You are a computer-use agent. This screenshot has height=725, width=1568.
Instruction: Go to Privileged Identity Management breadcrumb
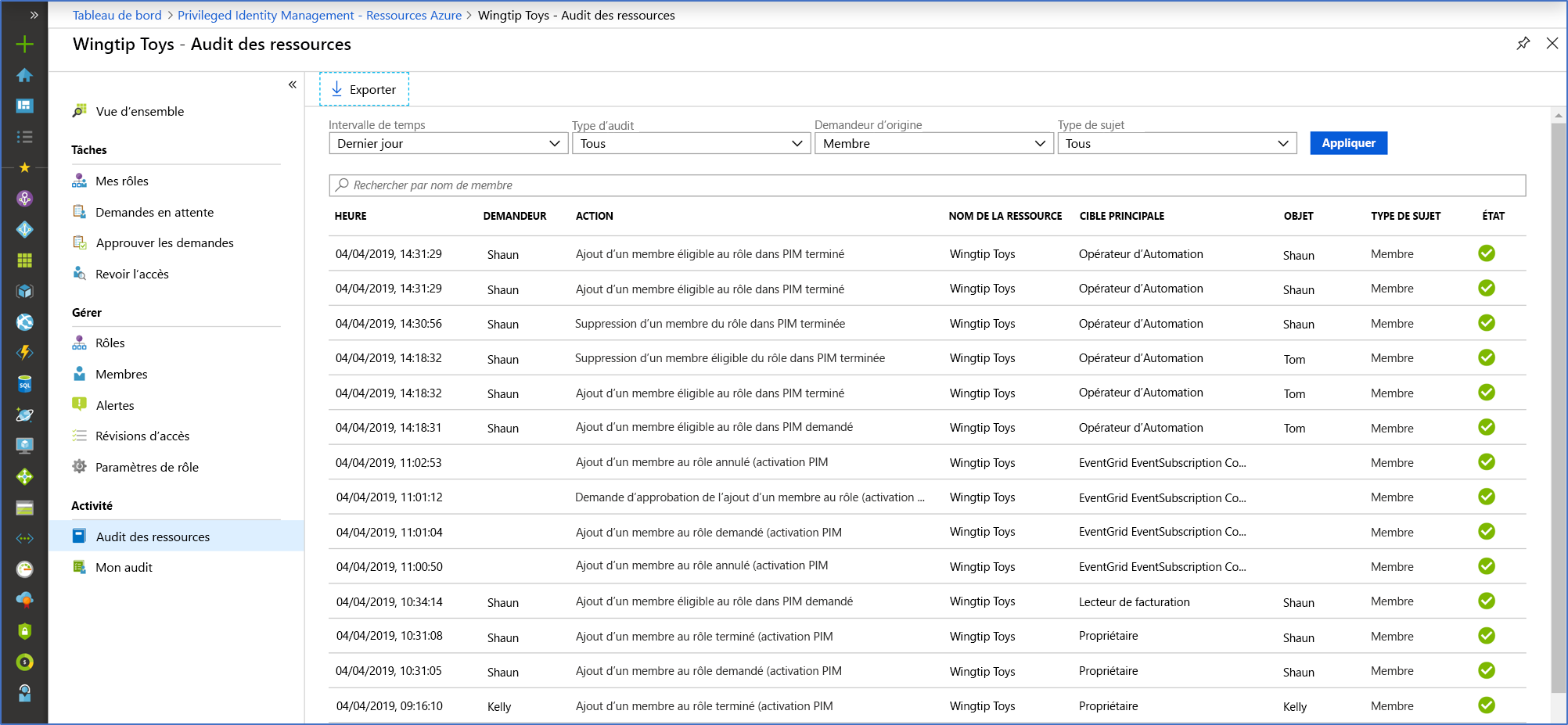(x=319, y=15)
